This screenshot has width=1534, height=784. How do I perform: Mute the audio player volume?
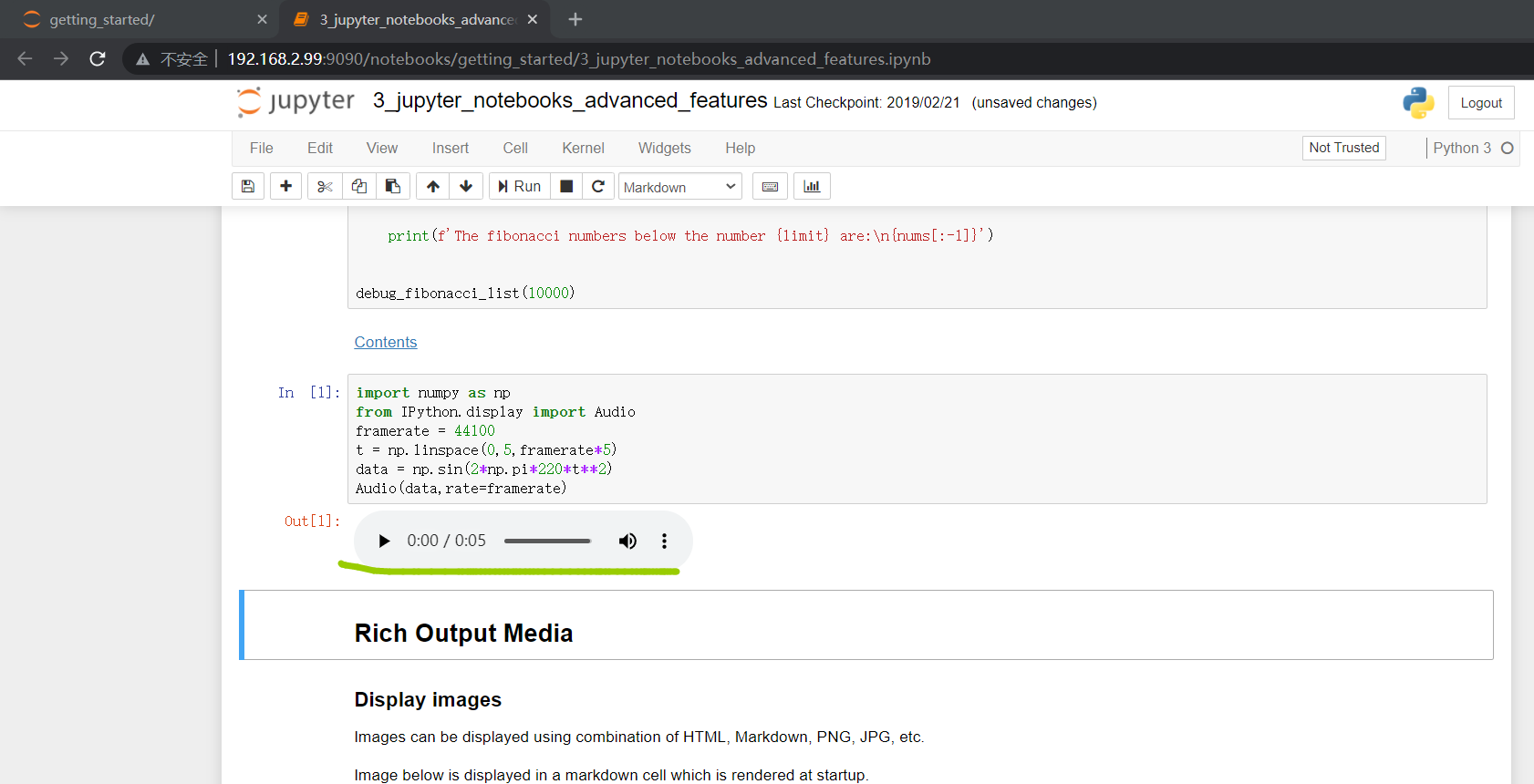[627, 541]
